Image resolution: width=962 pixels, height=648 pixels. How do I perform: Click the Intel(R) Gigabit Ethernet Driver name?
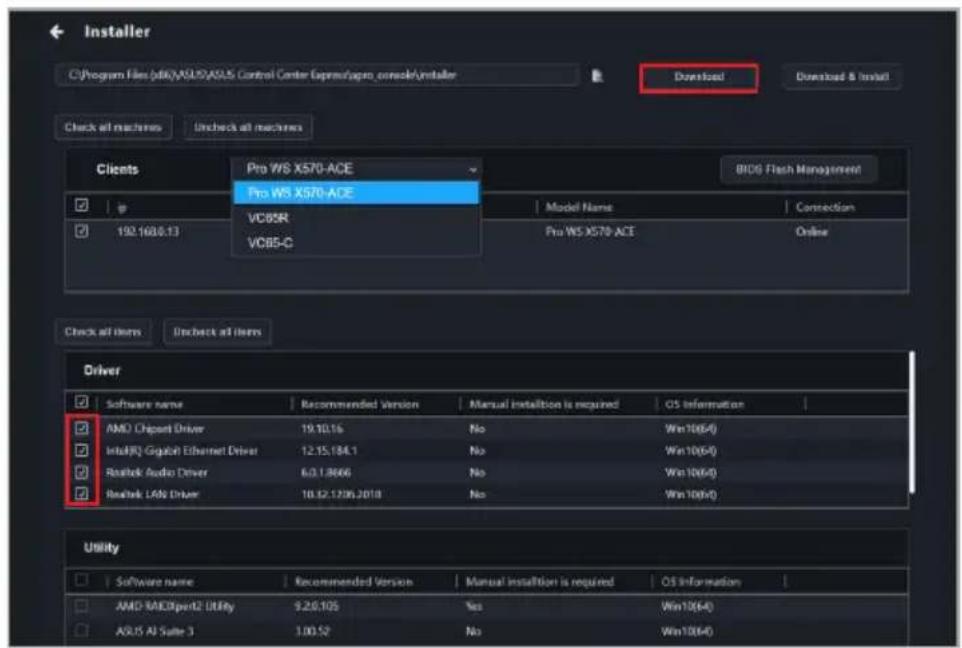182,451
